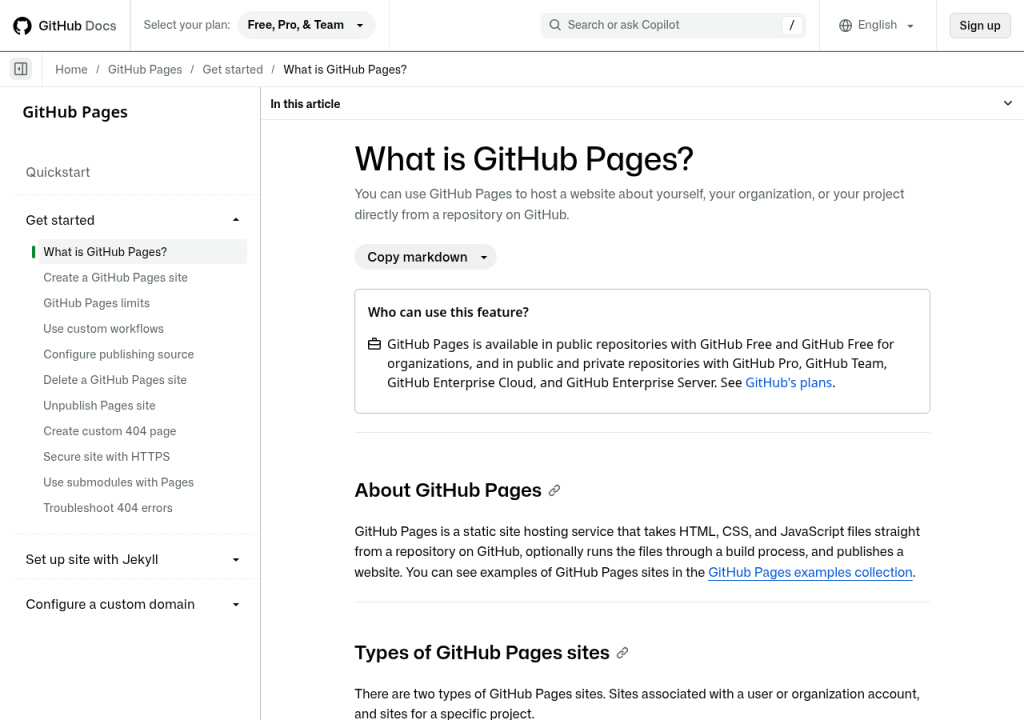Open Use submodules with Pages
The image size is (1024, 720).
tap(119, 482)
